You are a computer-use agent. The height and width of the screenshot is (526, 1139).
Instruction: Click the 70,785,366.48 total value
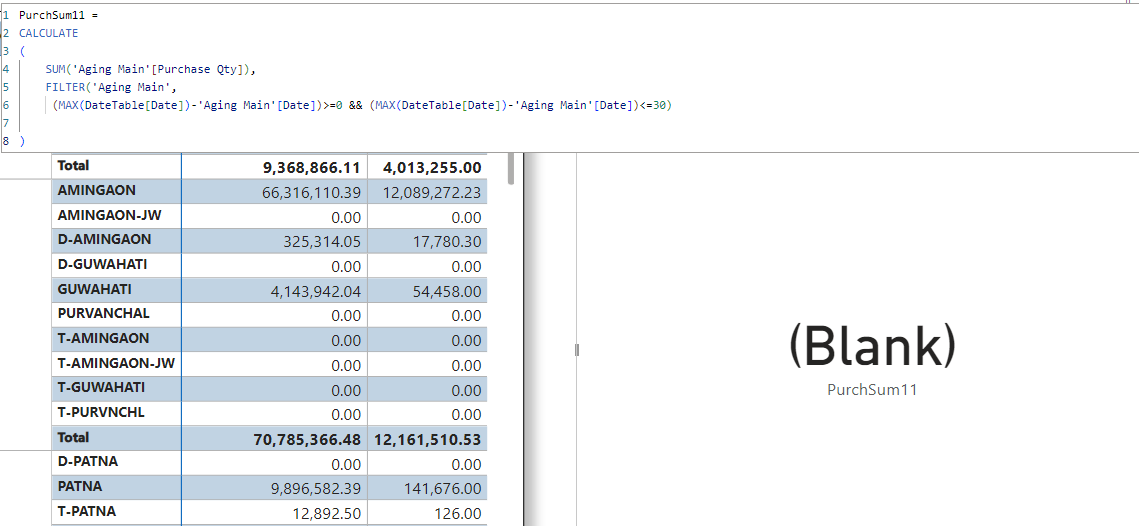pos(307,440)
